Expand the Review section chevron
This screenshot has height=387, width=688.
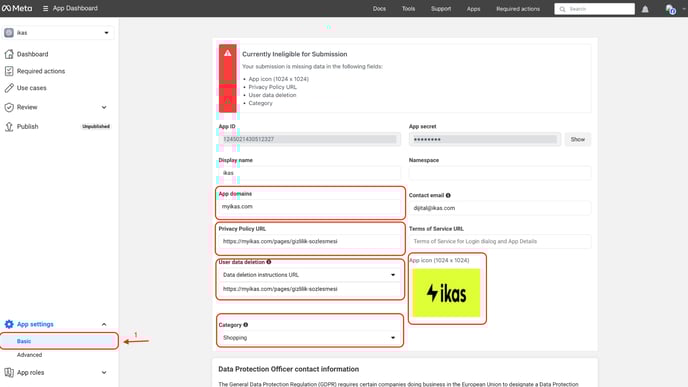(104, 107)
